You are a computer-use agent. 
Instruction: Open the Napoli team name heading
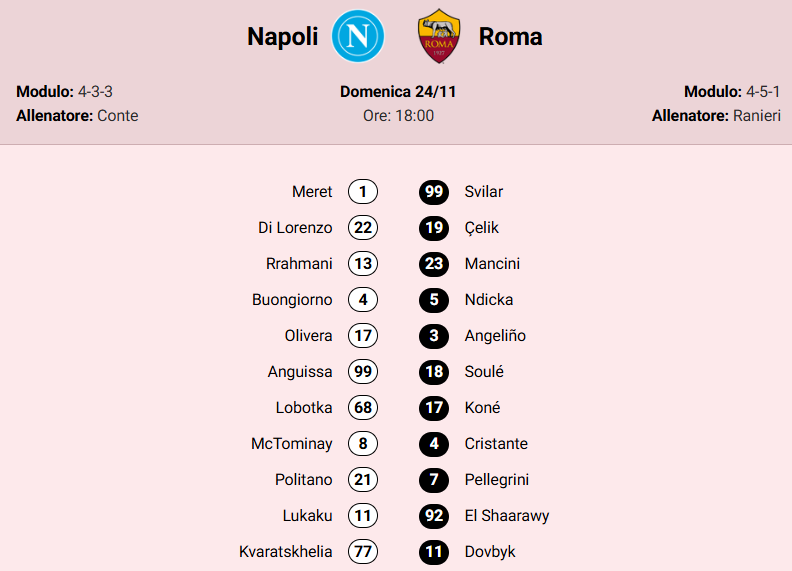click(x=282, y=37)
